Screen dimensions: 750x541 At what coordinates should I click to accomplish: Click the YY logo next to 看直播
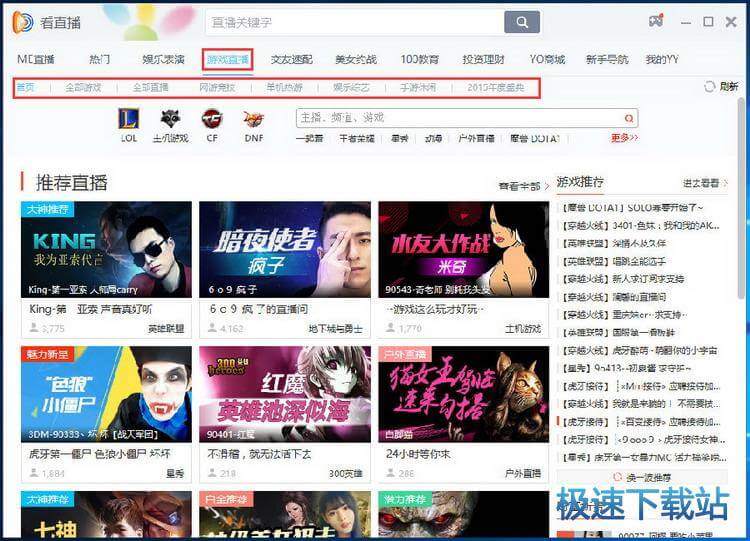point(22,22)
